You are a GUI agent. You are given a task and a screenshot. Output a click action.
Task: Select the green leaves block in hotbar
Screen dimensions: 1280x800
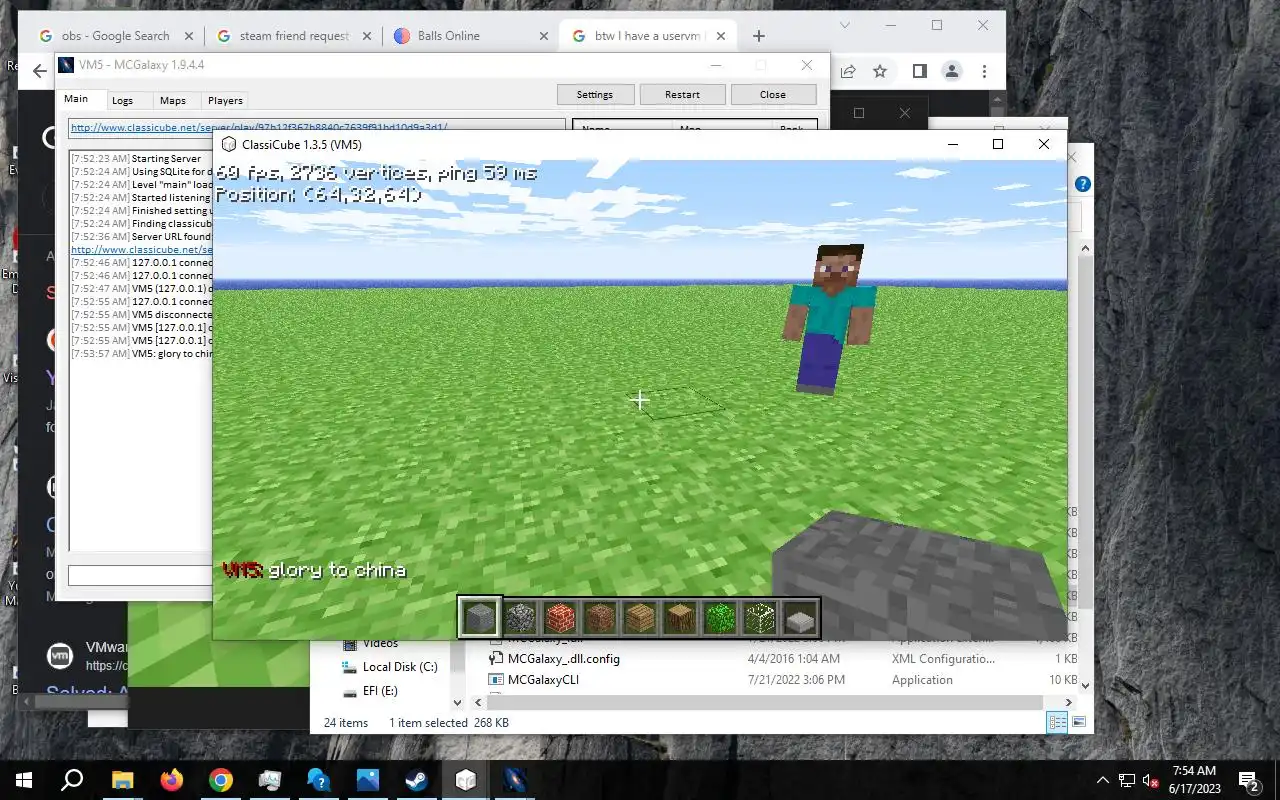pyautogui.click(x=720, y=617)
